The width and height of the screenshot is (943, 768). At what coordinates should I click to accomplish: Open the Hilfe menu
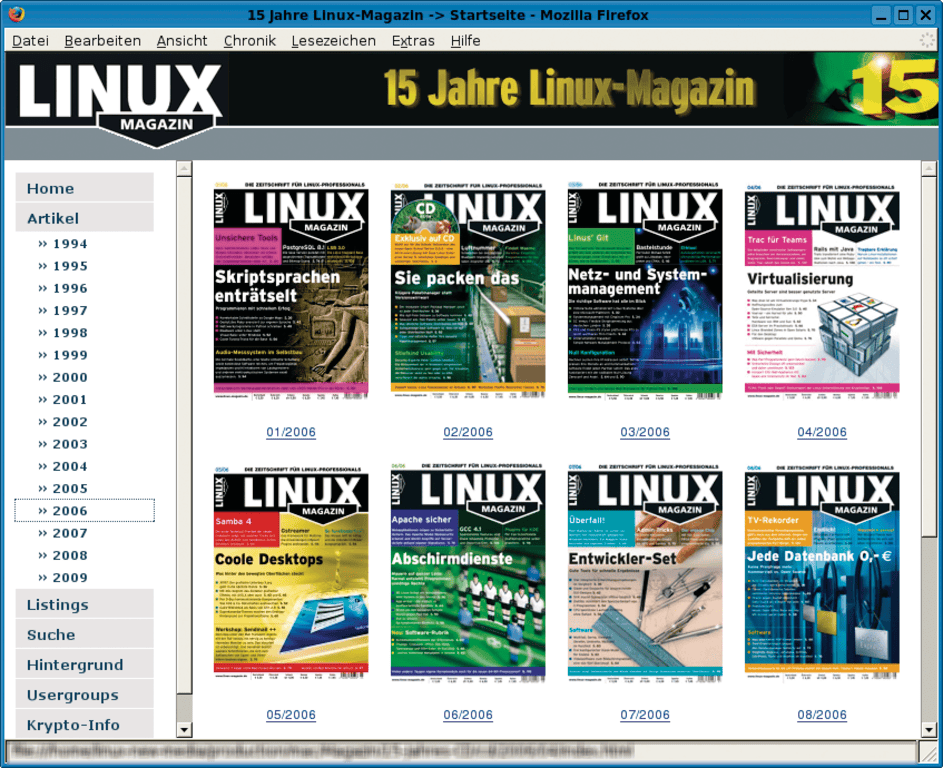click(x=465, y=41)
